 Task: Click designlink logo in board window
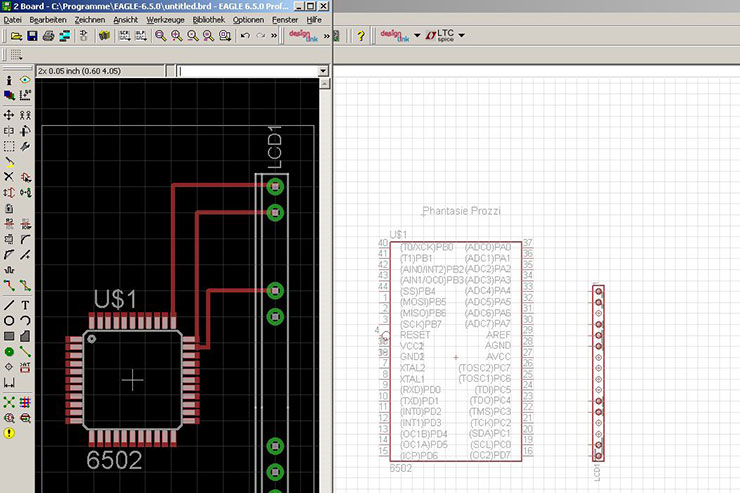click(303, 36)
